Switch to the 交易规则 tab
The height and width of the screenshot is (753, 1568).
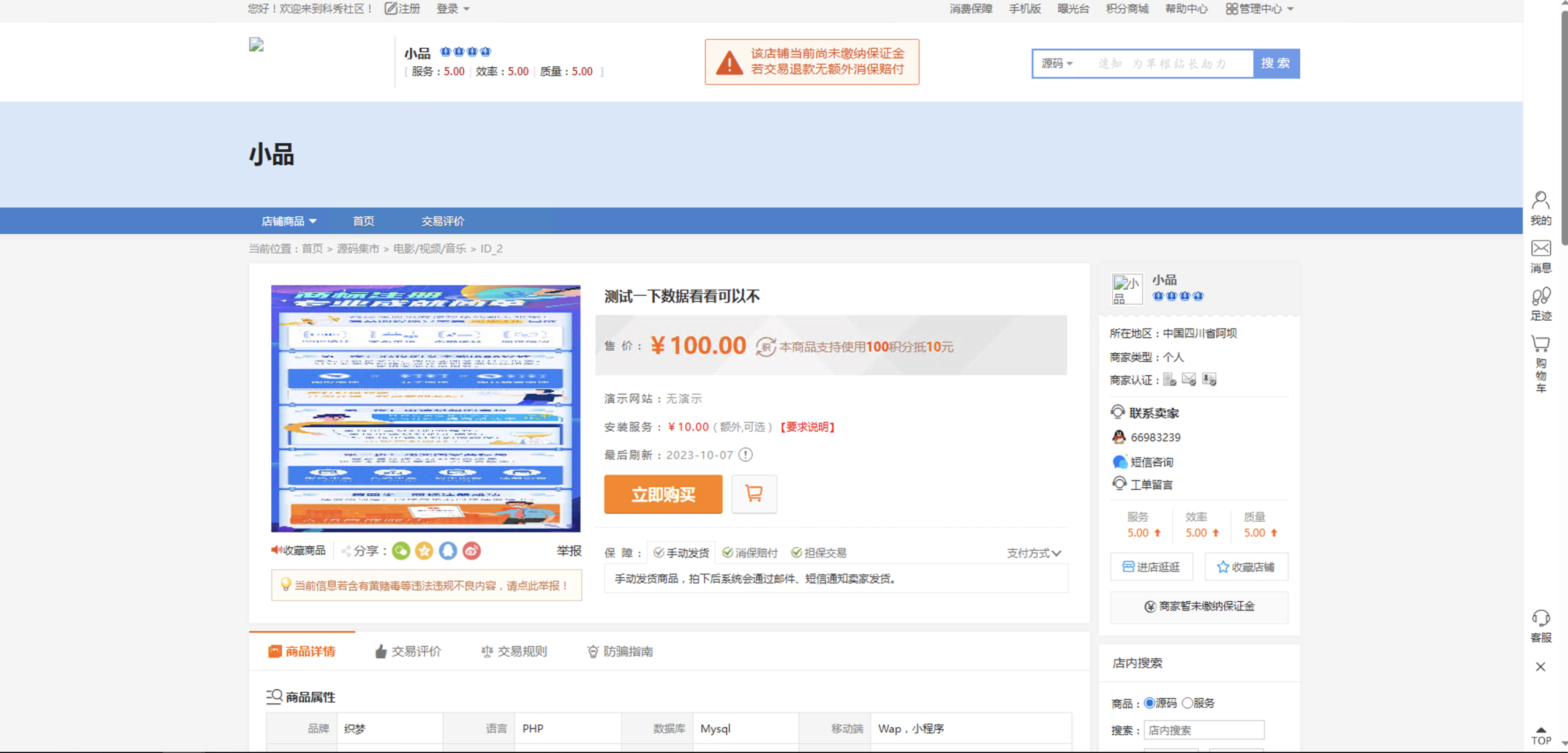point(514,651)
